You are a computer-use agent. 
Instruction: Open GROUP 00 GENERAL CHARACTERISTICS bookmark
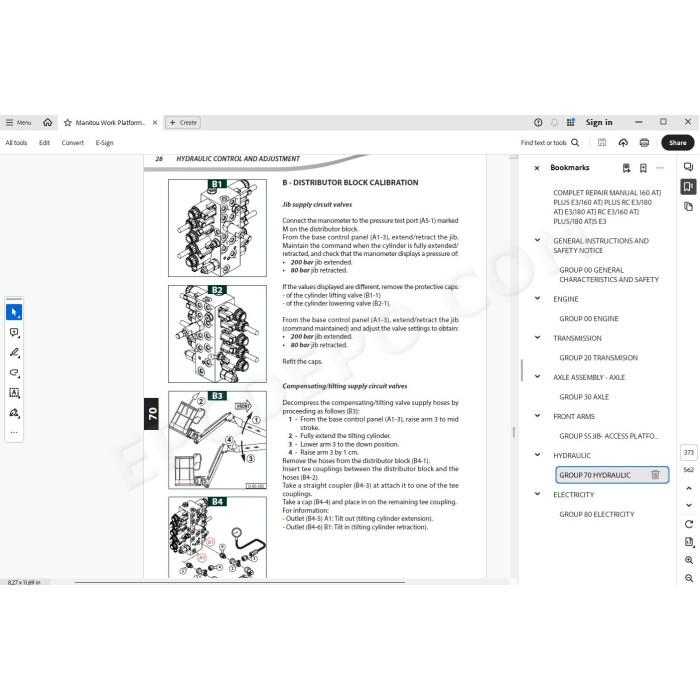click(609, 275)
